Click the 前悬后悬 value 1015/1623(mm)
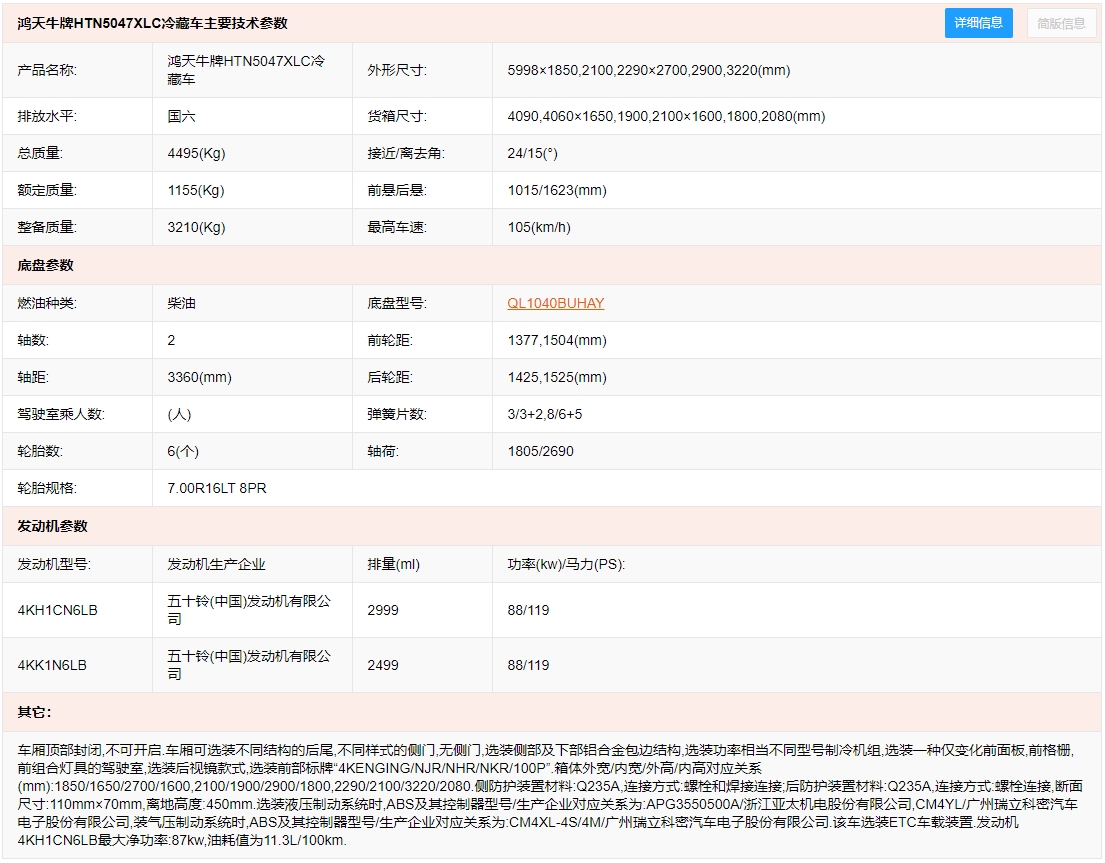 pyautogui.click(x=557, y=190)
